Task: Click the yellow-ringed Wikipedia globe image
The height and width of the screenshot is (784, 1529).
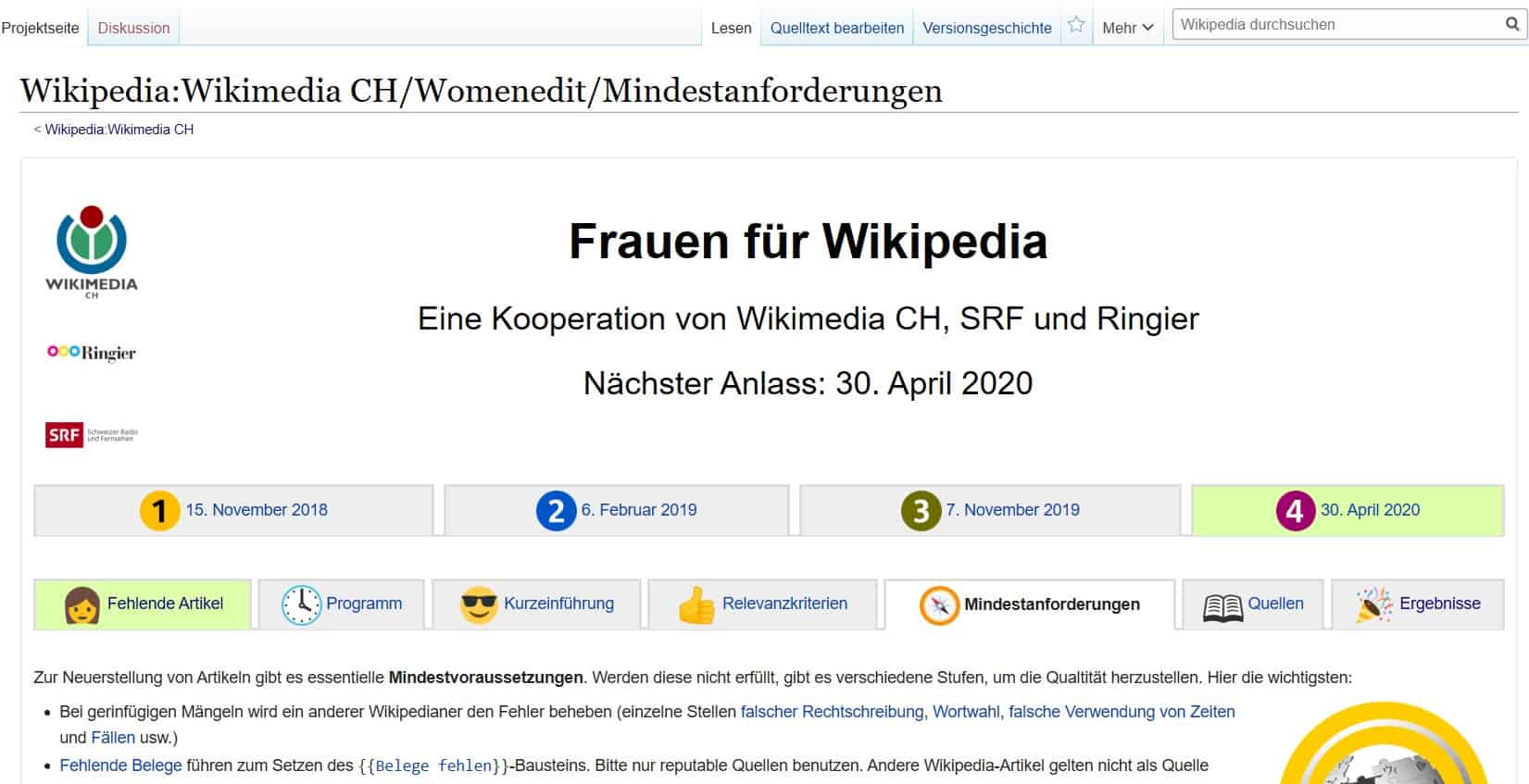Action: (1385, 742)
